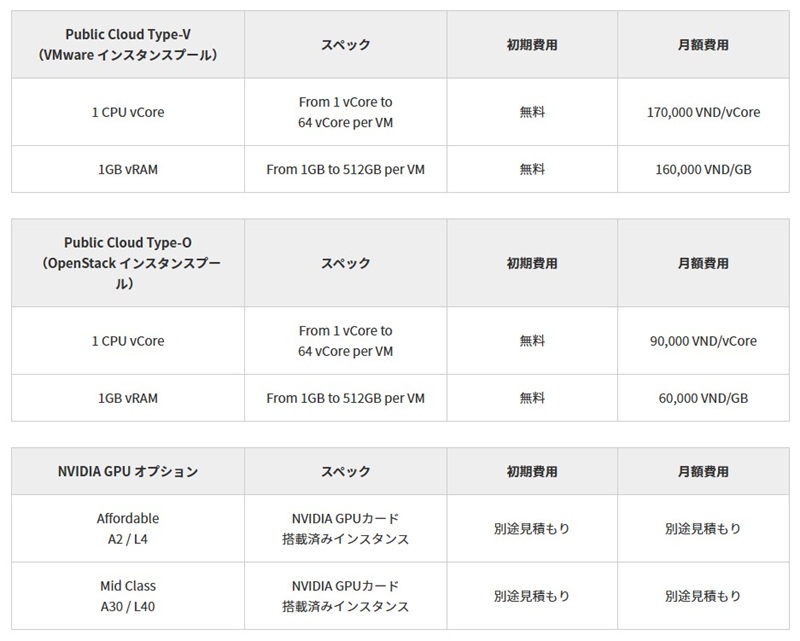Select the NVIDIA GPU オプション header cell
Screen dimensions: 800x641
[x=128, y=471]
